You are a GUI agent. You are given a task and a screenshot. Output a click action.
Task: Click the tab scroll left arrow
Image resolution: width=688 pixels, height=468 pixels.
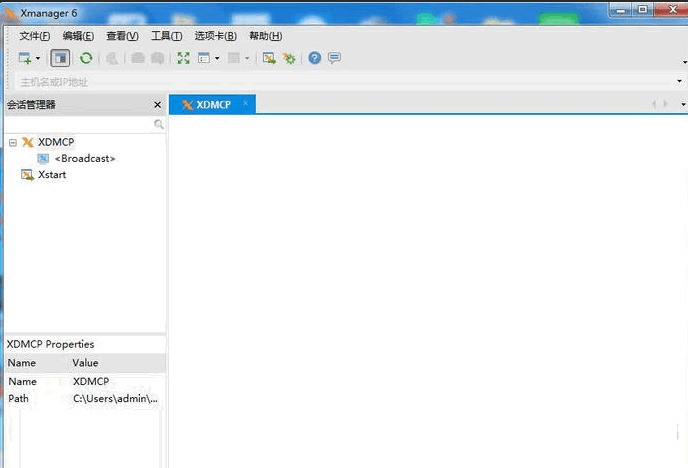pyautogui.click(x=654, y=104)
